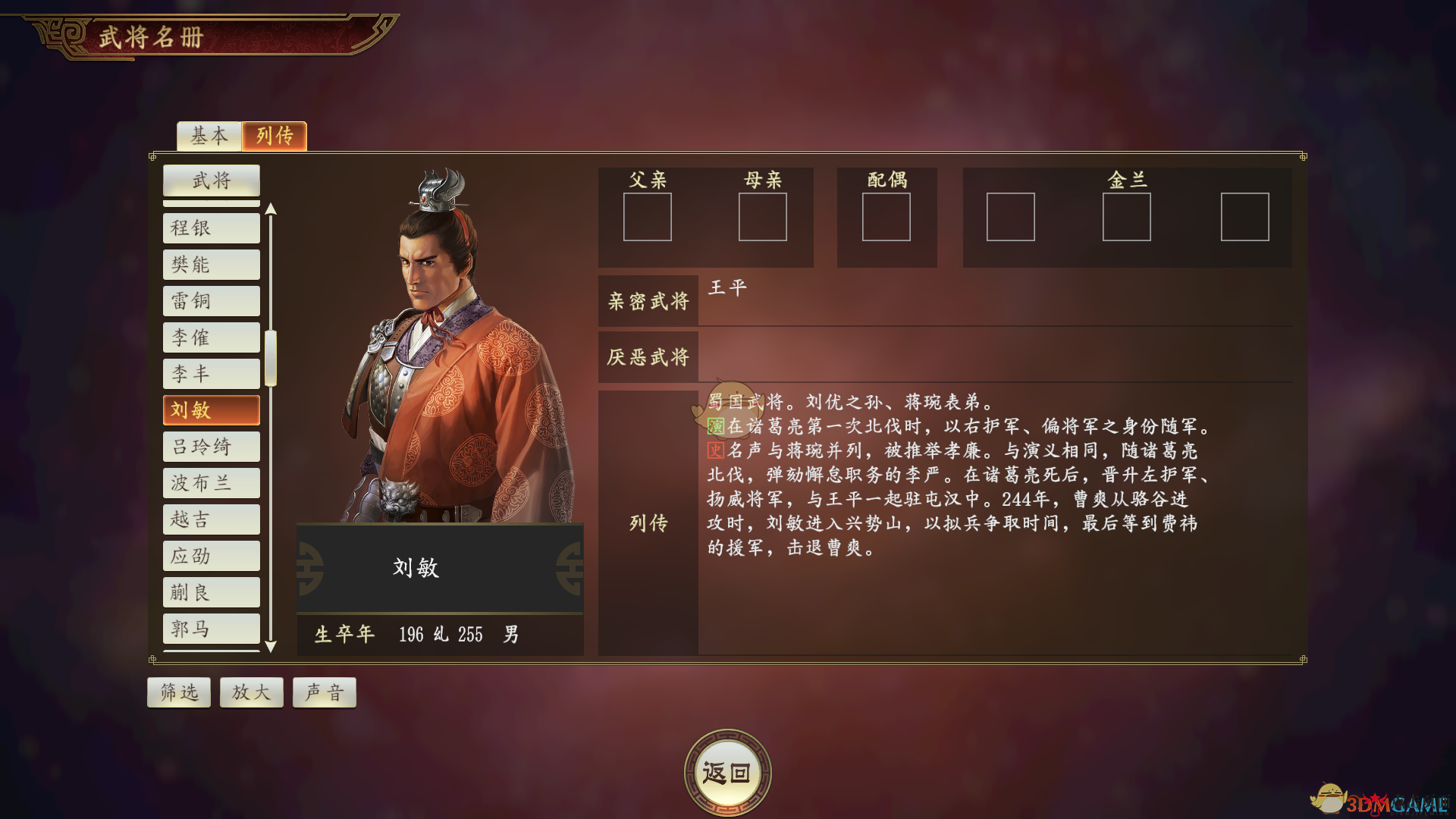Choose 程银 in the officer list
The width and height of the screenshot is (1456, 819).
pyautogui.click(x=212, y=228)
